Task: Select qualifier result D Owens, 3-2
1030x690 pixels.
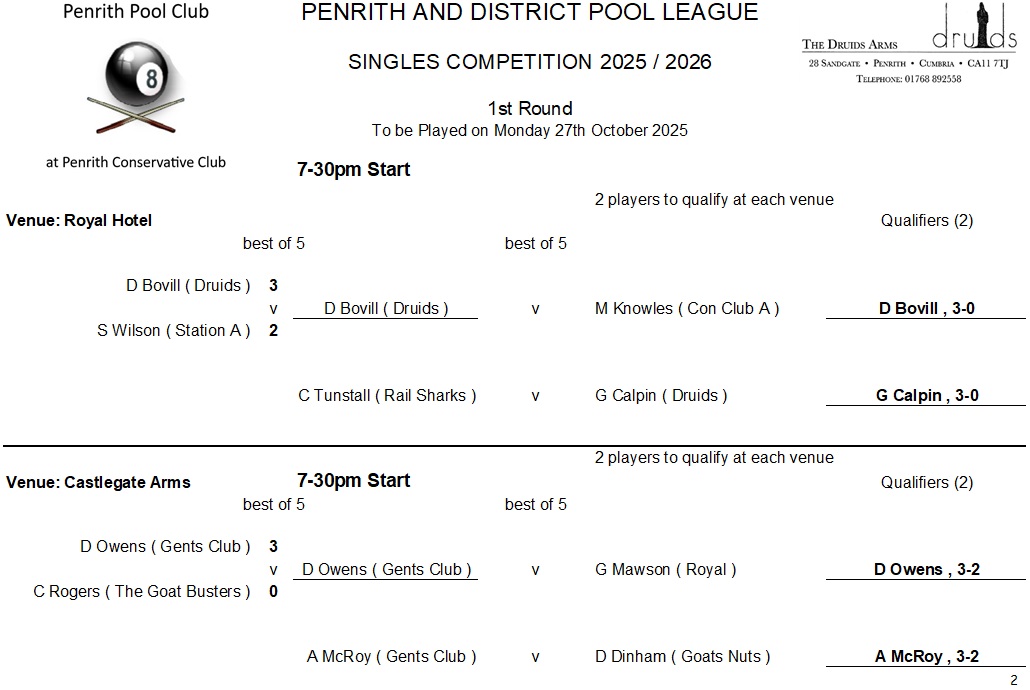Action: [x=926, y=570]
